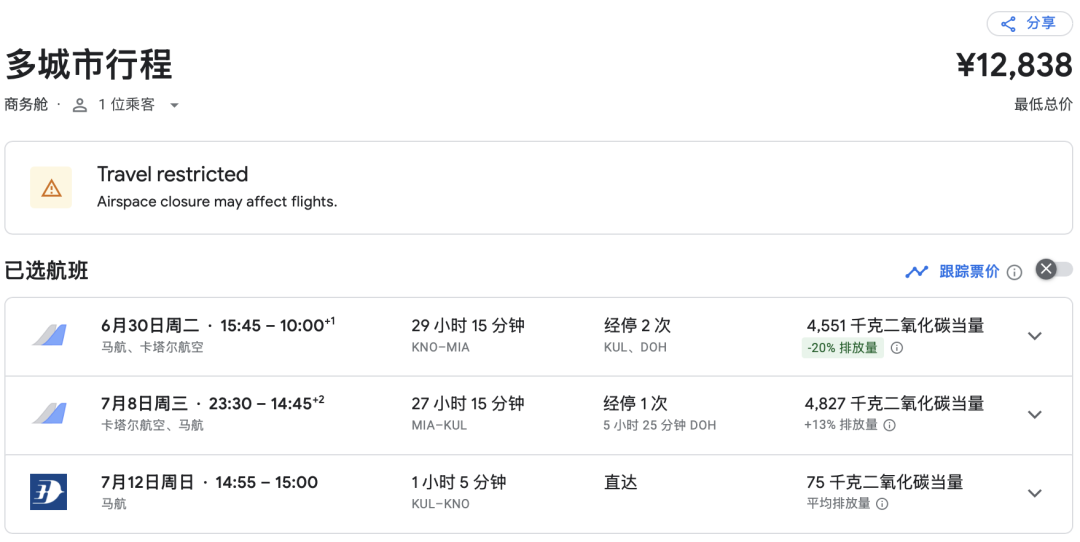Click the 商务舱 cabin class label
1080x542 pixels.
pyautogui.click(x=26, y=104)
